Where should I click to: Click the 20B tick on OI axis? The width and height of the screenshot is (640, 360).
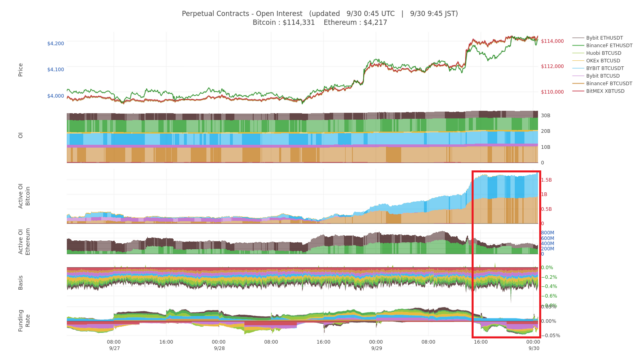coord(545,131)
